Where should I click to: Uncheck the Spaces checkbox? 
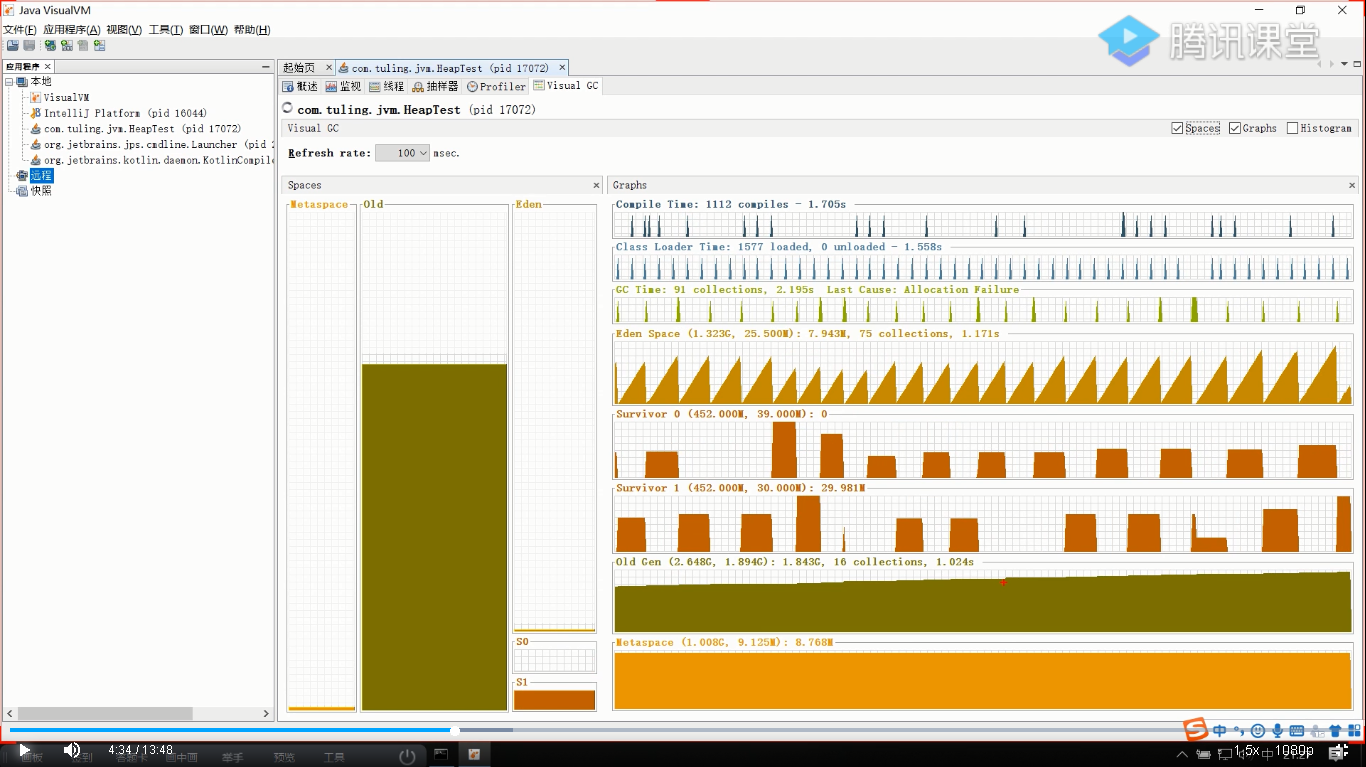[1178, 128]
